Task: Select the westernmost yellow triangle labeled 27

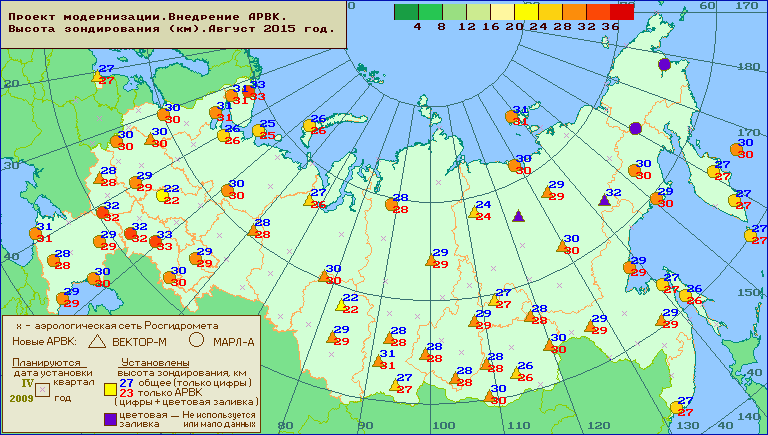Action: (x=97, y=76)
